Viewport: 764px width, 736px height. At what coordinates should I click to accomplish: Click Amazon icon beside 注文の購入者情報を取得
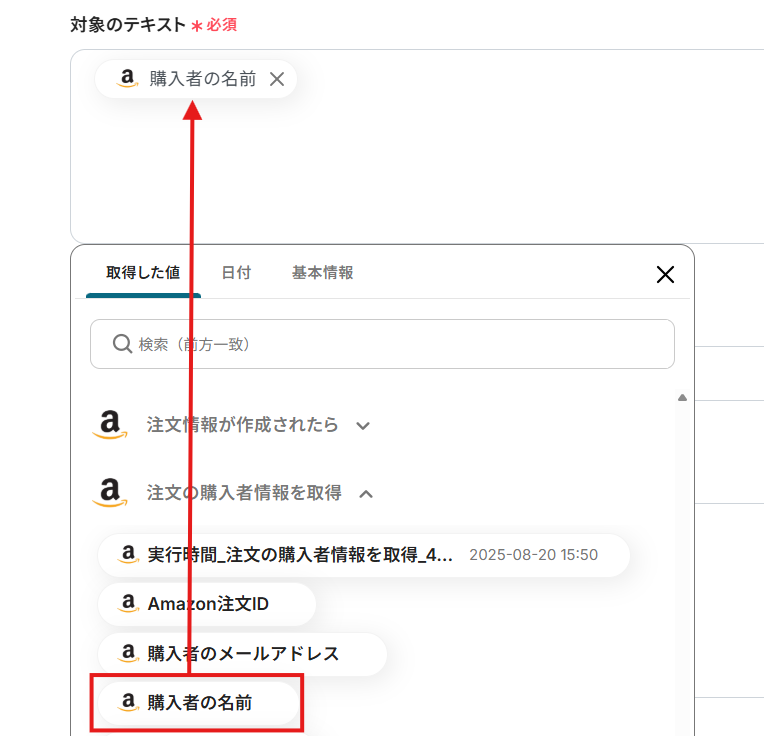(x=110, y=492)
